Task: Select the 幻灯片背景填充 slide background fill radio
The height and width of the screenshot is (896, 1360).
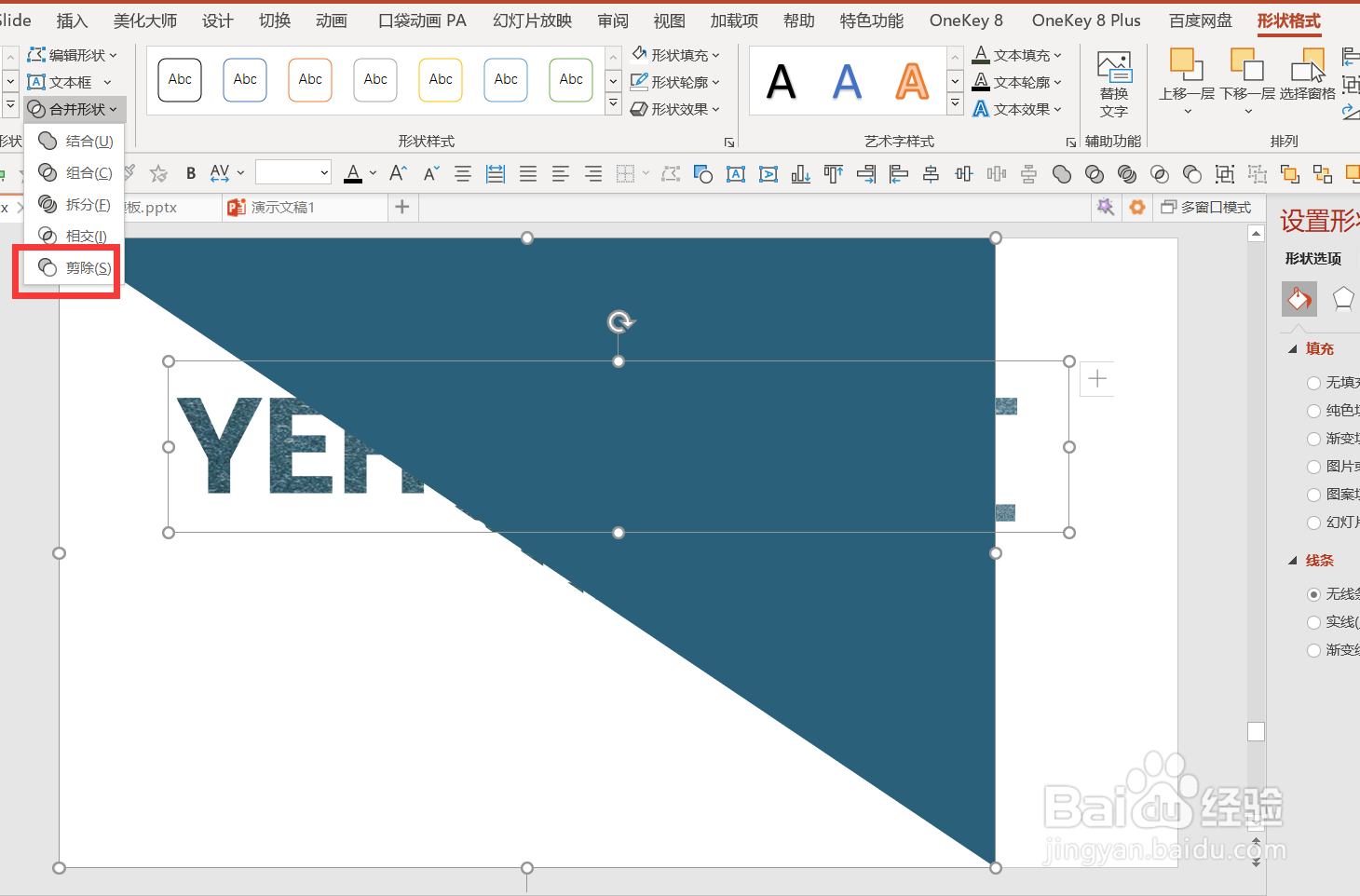Action: [1314, 523]
